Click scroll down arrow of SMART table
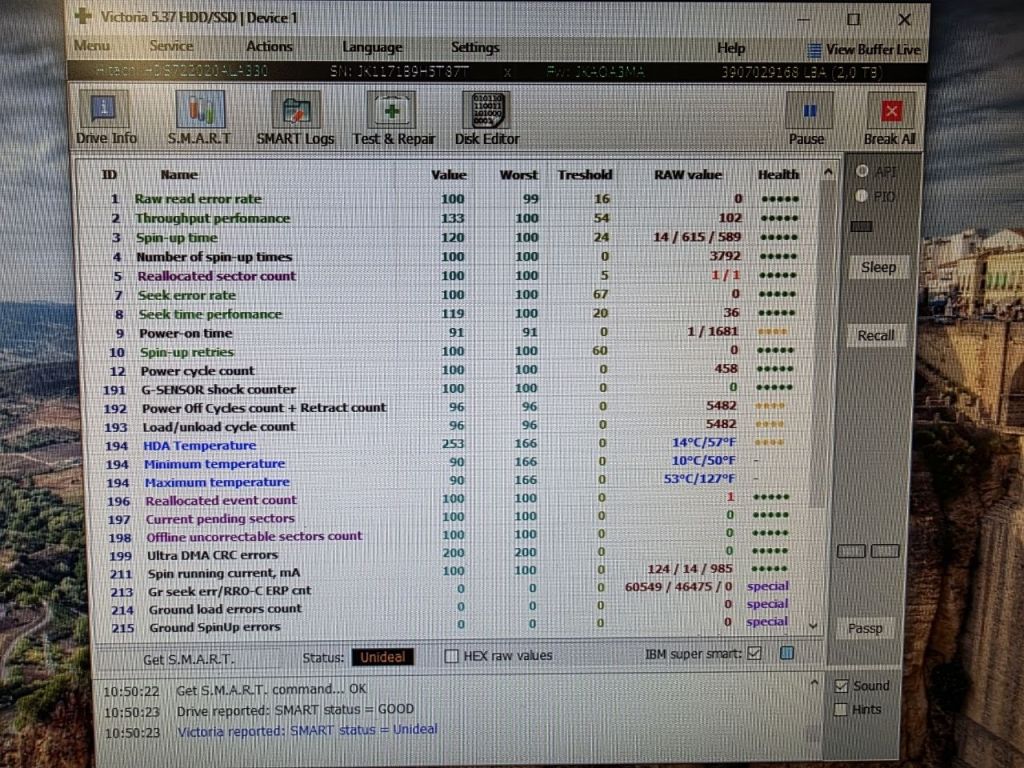Viewport: 1024px width, 768px height. (x=813, y=626)
